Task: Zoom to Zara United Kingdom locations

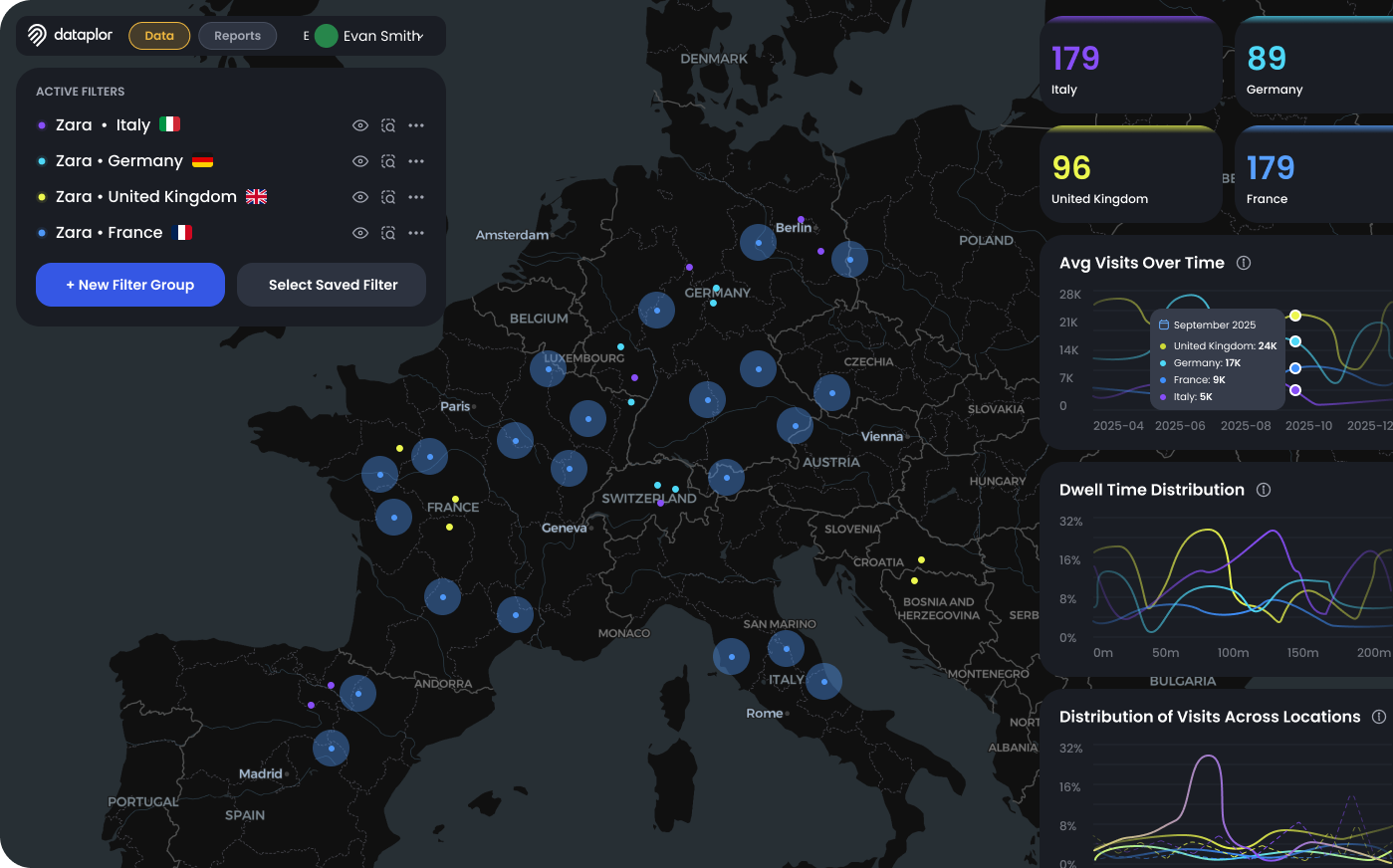Action: (388, 197)
